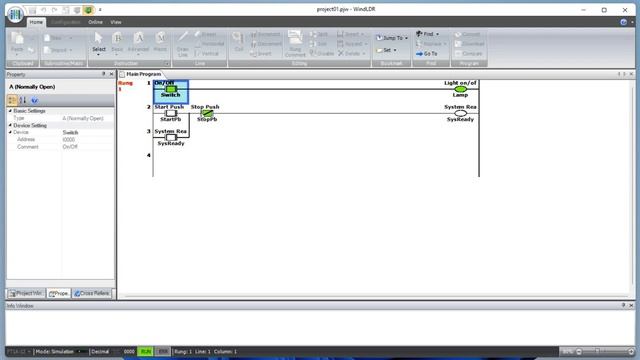This screenshot has height=360, width=640.
Task: Select the Draw Line pencil tool
Action: coord(182,44)
